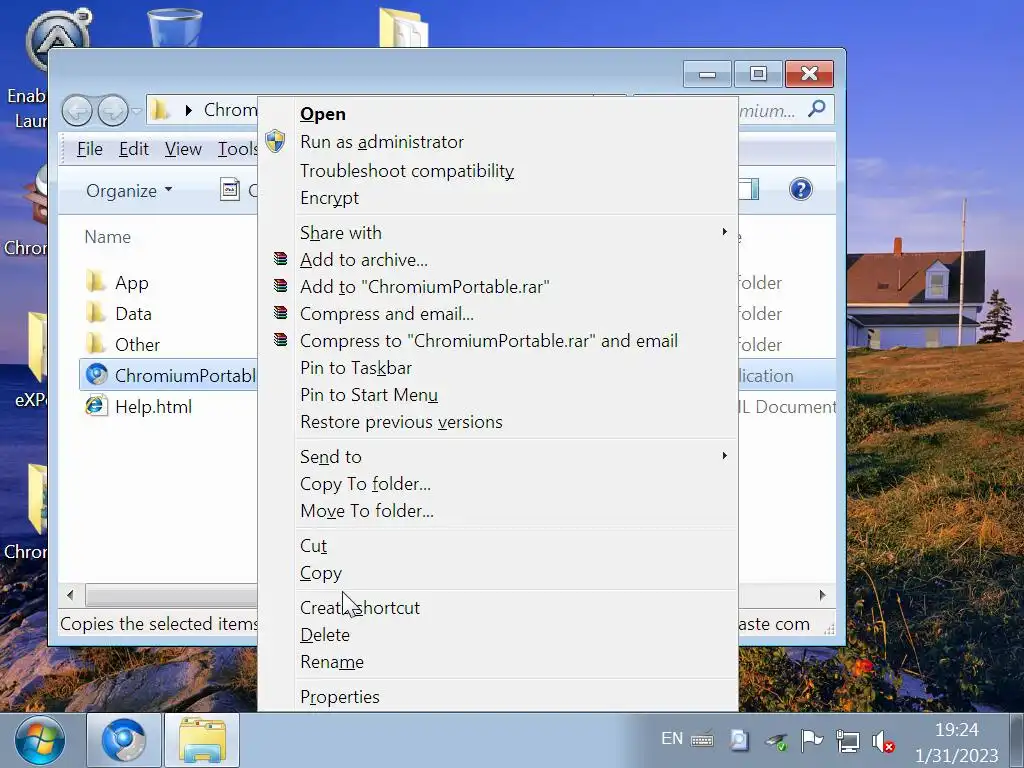Click the Help.html Internet Explorer icon

click(96, 406)
